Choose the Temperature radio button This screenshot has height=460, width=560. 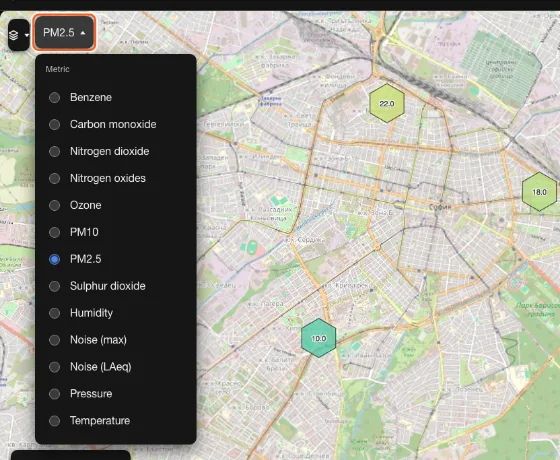tap(54, 421)
